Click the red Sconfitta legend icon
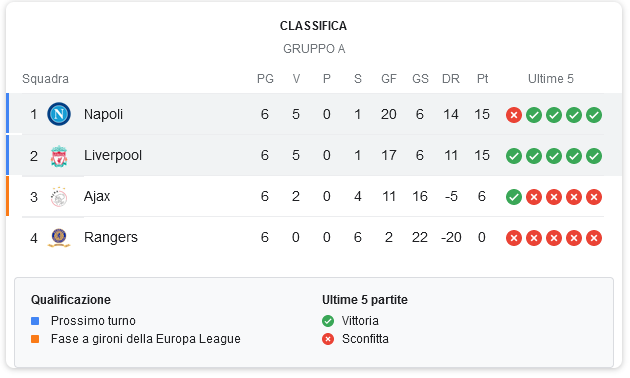Screen dimensions: 630x378 click(x=328, y=339)
